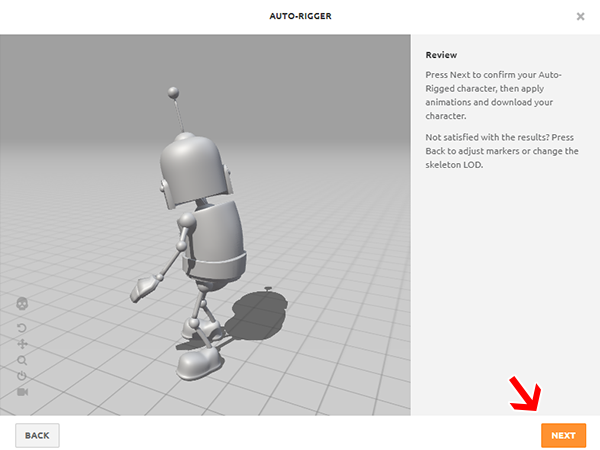The height and width of the screenshot is (450, 600).
Task: Click the red arrow pointing at NEXT
Action: pos(524,394)
